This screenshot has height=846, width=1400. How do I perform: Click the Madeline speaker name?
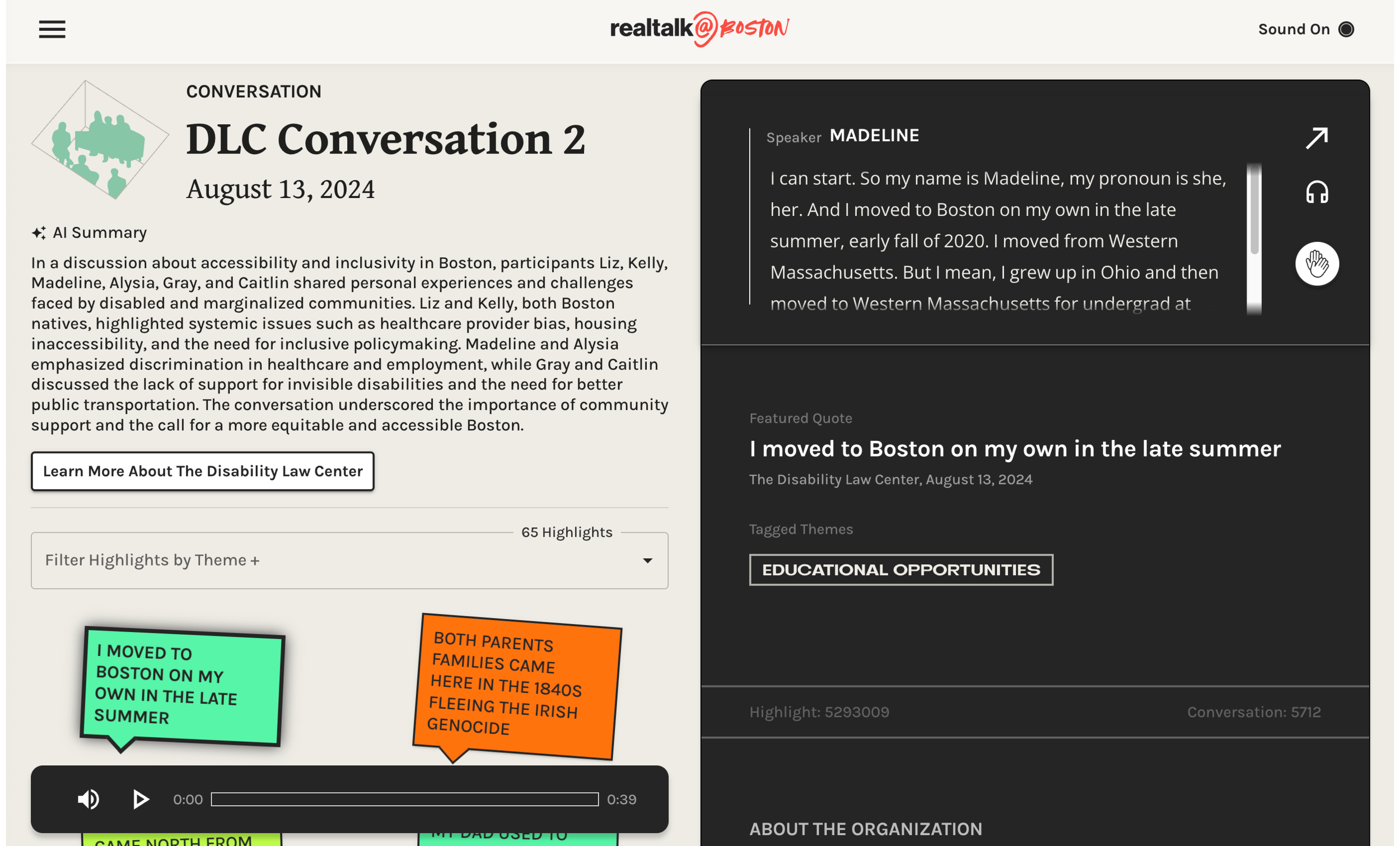[874, 136]
